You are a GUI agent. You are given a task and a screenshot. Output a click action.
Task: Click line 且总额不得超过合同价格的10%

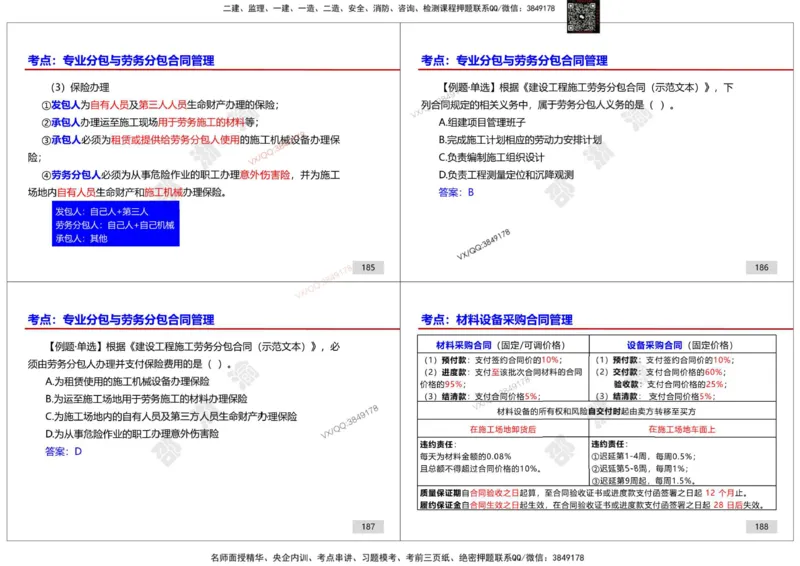coord(481,469)
